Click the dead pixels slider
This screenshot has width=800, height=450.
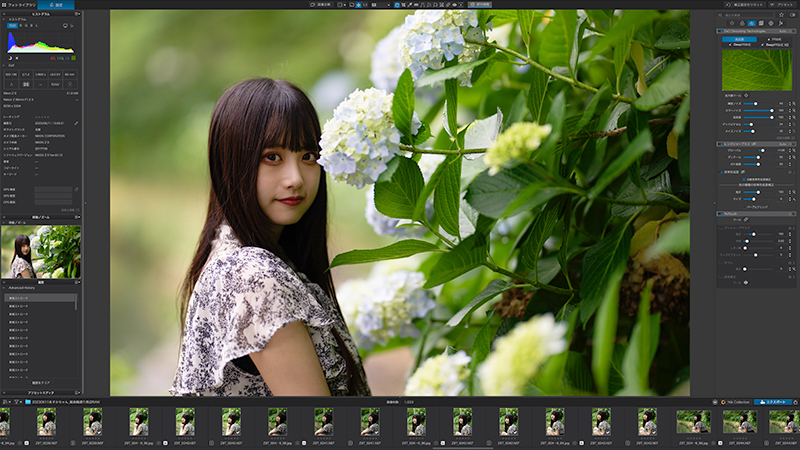click(x=758, y=124)
